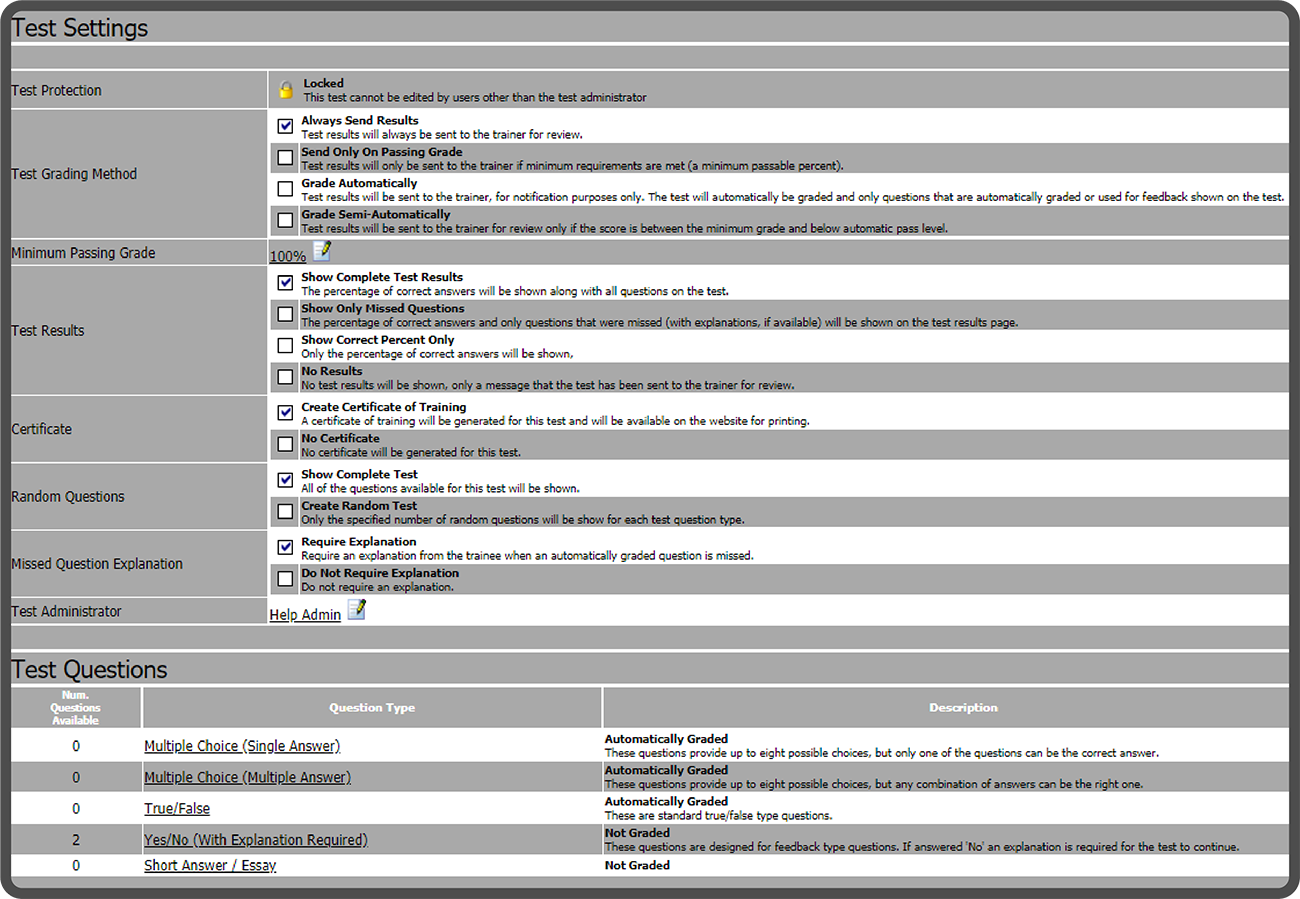
Task: Uncheck the Always Send Results checkbox
Action: pos(286,126)
